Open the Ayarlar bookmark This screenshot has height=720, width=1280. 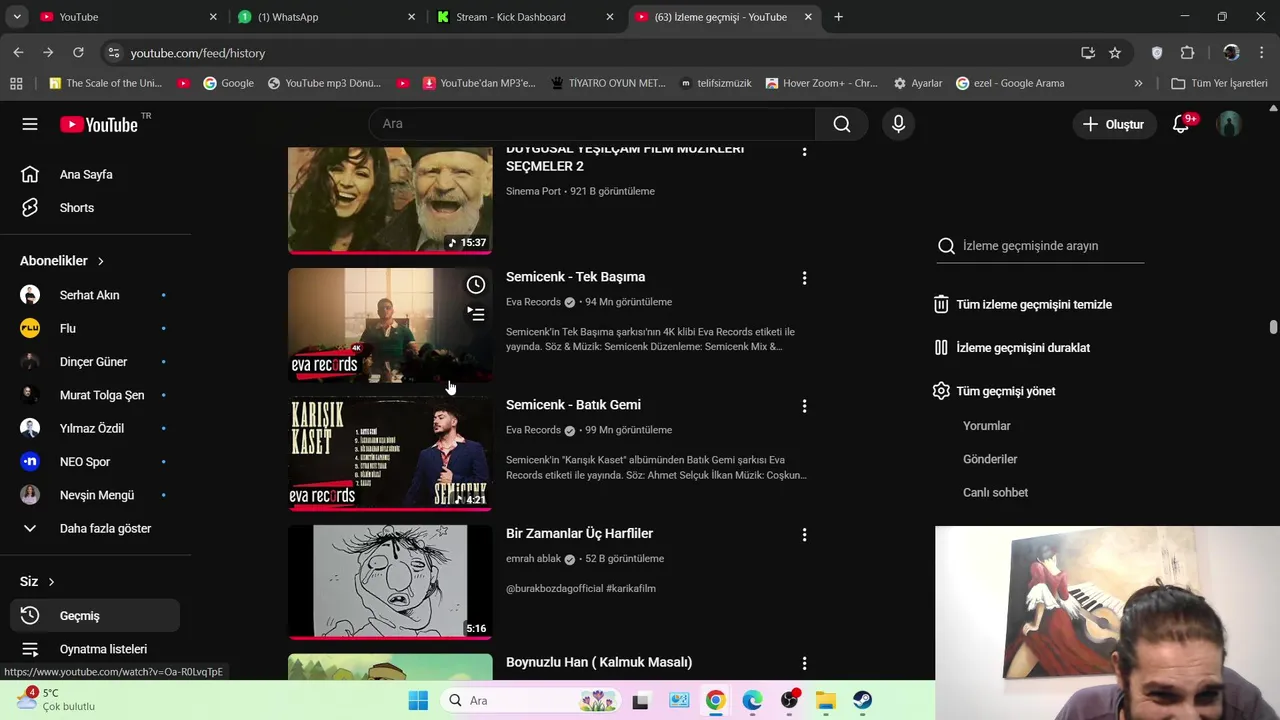[x=917, y=83]
